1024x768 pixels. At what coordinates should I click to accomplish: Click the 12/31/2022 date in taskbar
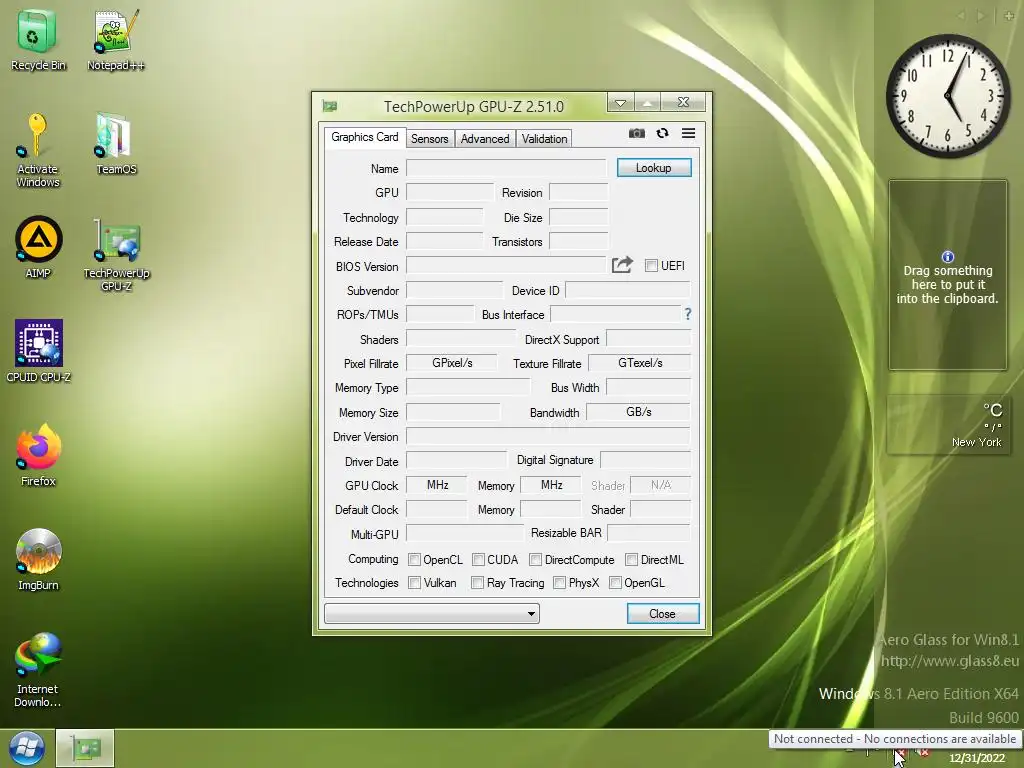point(977,758)
